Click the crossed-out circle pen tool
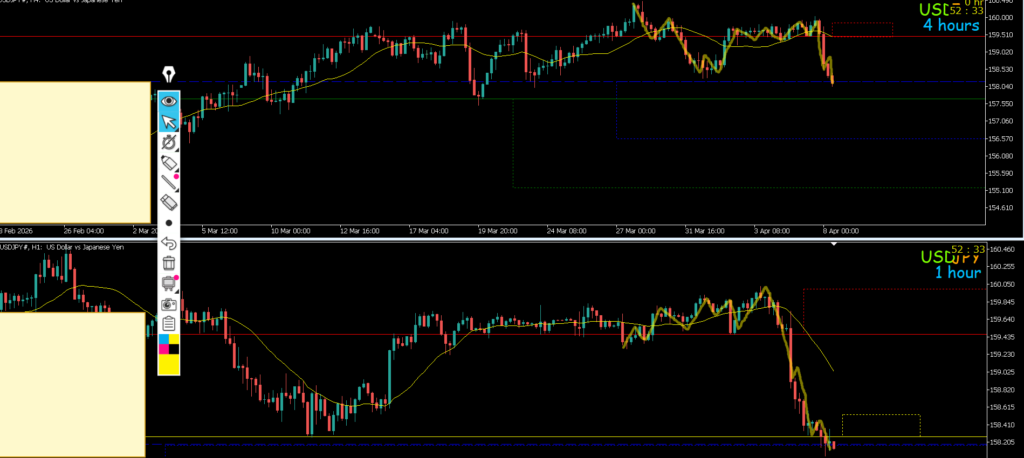This screenshot has height=458, width=1024. click(169, 143)
